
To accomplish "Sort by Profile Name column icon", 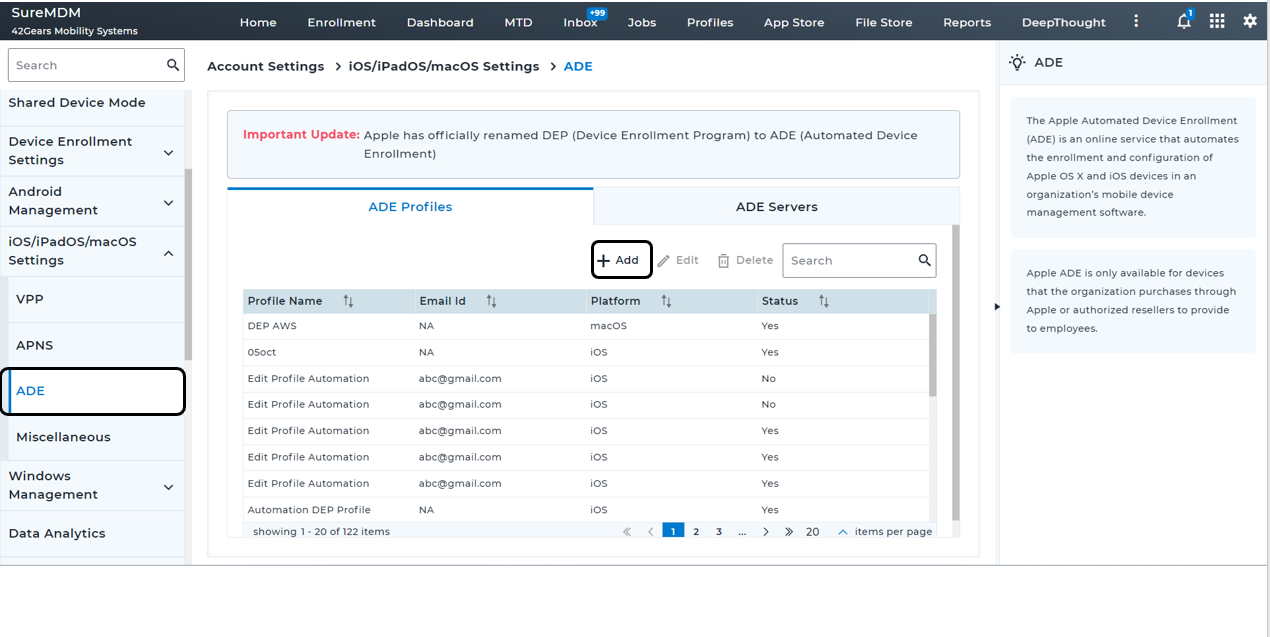I will tap(348, 301).
